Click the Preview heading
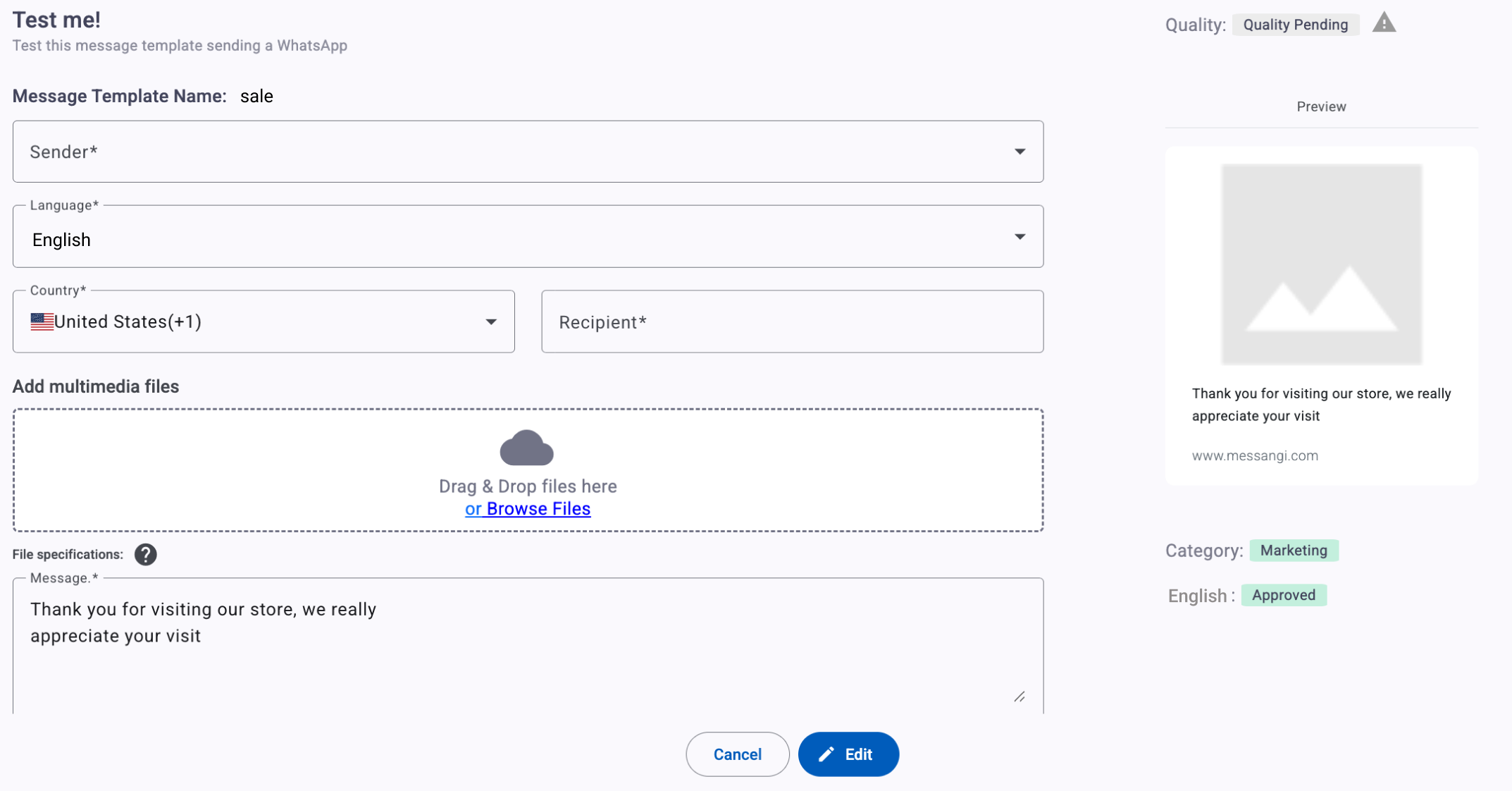The width and height of the screenshot is (1512, 791). coord(1321,106)
